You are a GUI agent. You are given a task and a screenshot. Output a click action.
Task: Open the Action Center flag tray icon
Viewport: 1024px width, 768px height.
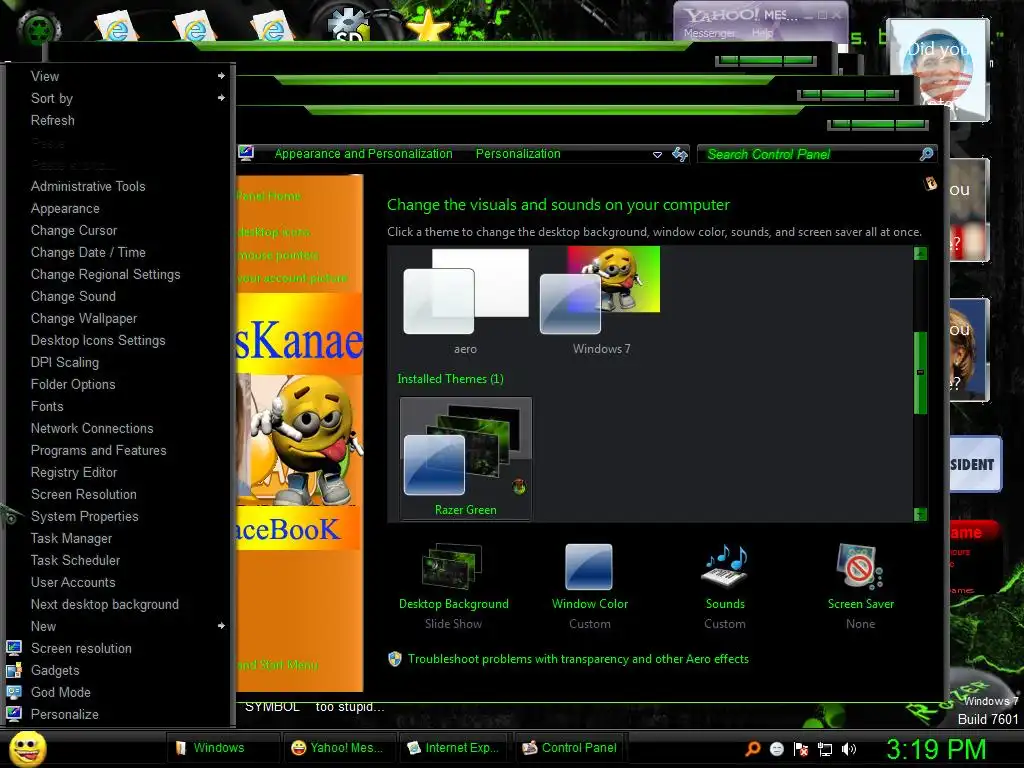pyautogui.click(x=801, y=749)
